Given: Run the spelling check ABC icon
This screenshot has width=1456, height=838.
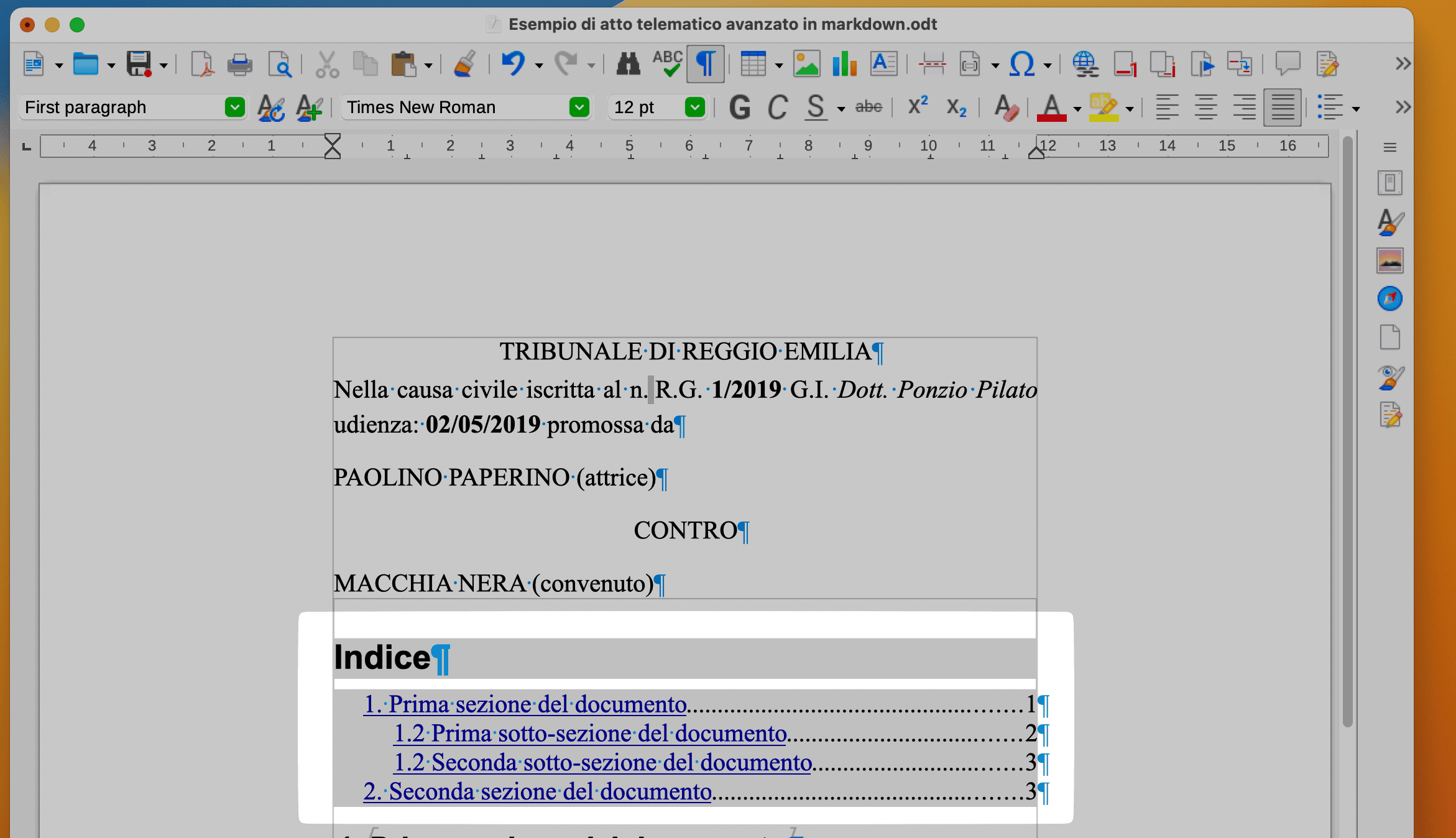Looking at the screenshot, I should 668,64.
